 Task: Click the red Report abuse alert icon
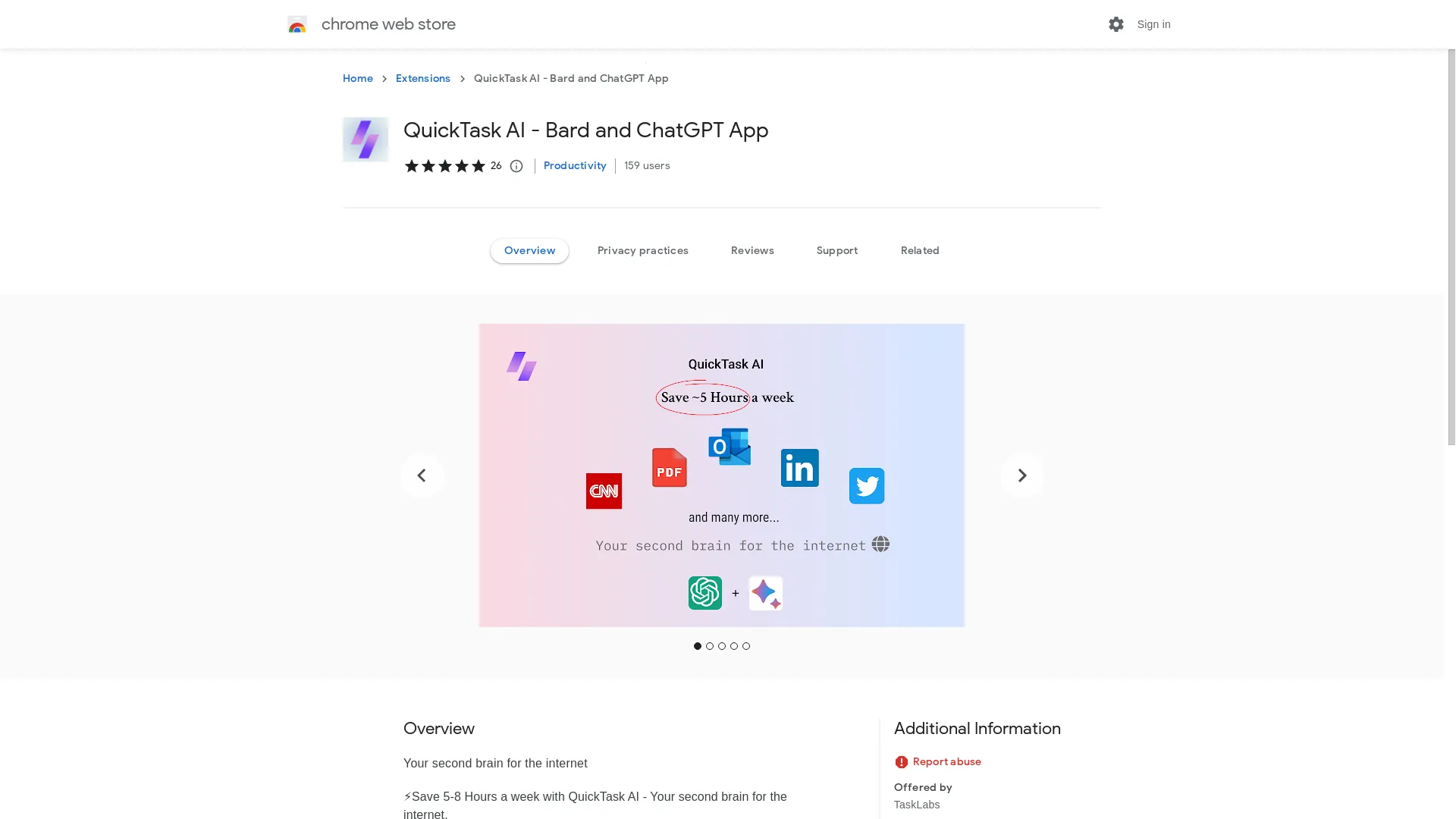coord(901,762)
